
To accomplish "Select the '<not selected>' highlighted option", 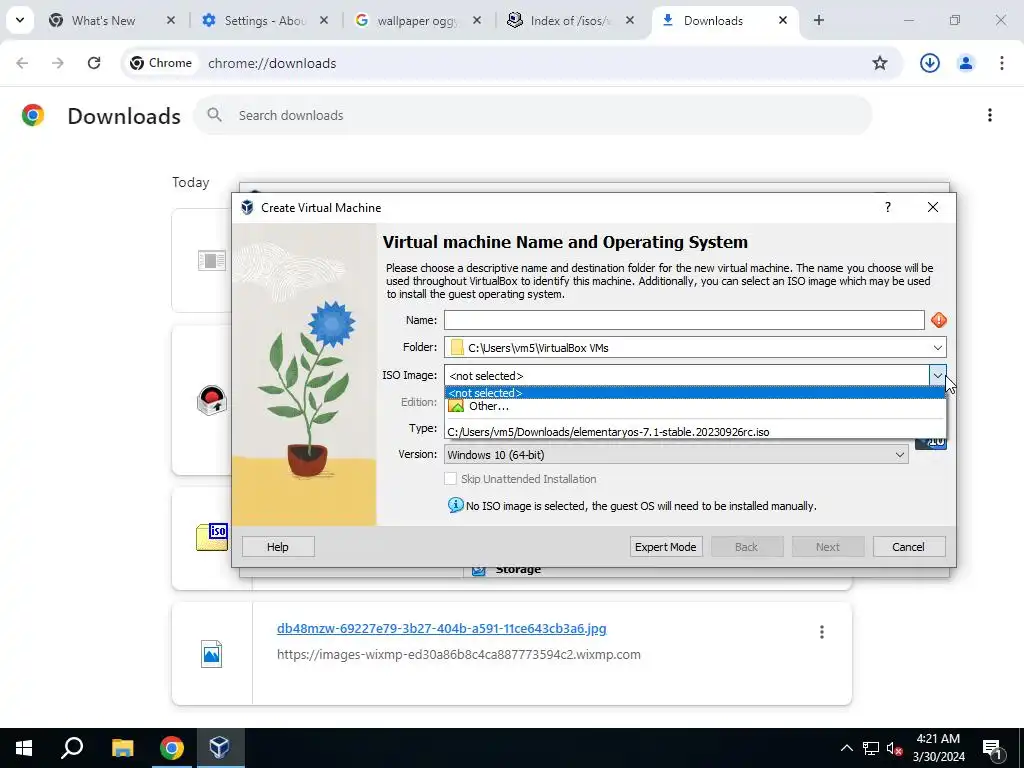I will (x=695, y=393).
